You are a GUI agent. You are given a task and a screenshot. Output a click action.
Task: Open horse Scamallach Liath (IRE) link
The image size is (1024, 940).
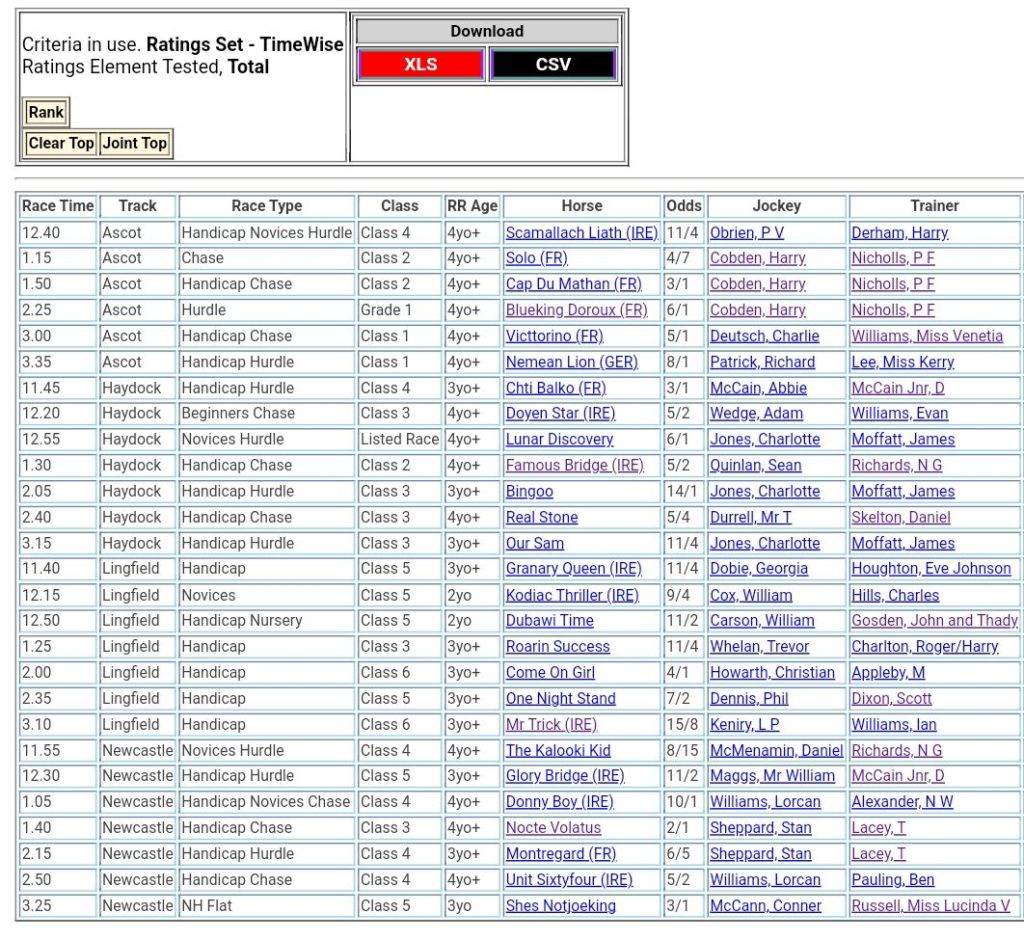[581, 233]
